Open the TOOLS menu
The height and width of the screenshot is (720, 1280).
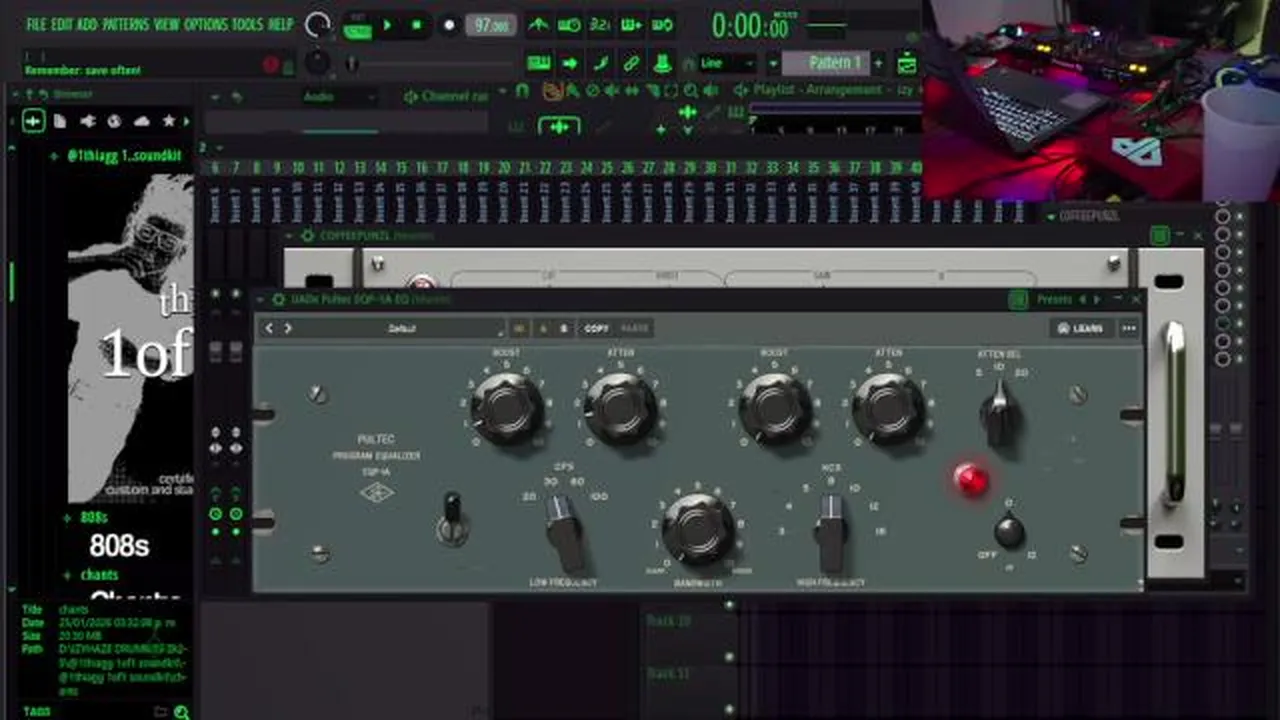click(x=248, y=24)
